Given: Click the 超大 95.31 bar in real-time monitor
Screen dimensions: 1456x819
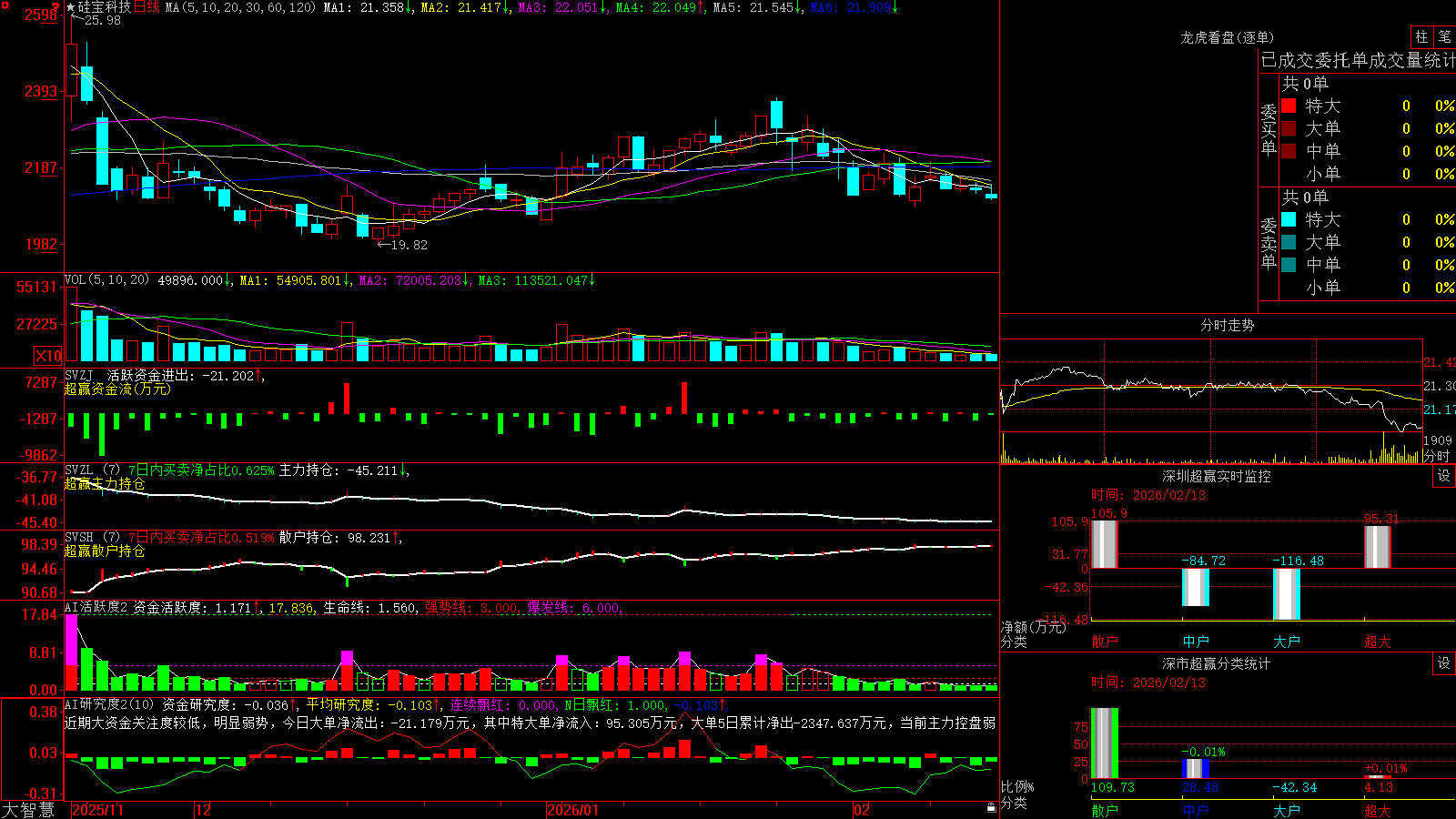Looking at the screenshot, I should pos(1377,547).
